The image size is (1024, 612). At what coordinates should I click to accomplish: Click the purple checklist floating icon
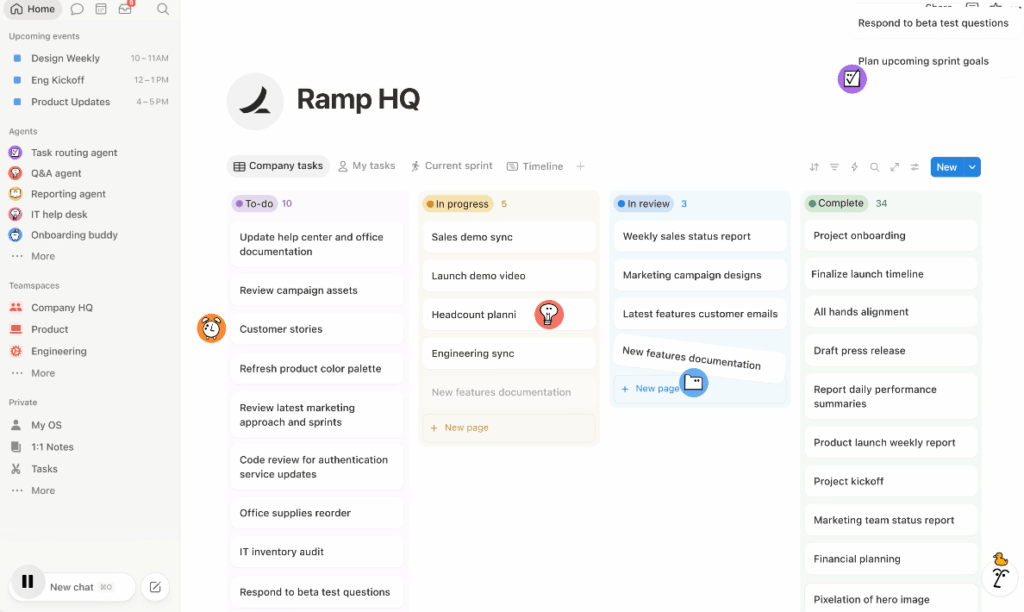click(x=852, y=79)
